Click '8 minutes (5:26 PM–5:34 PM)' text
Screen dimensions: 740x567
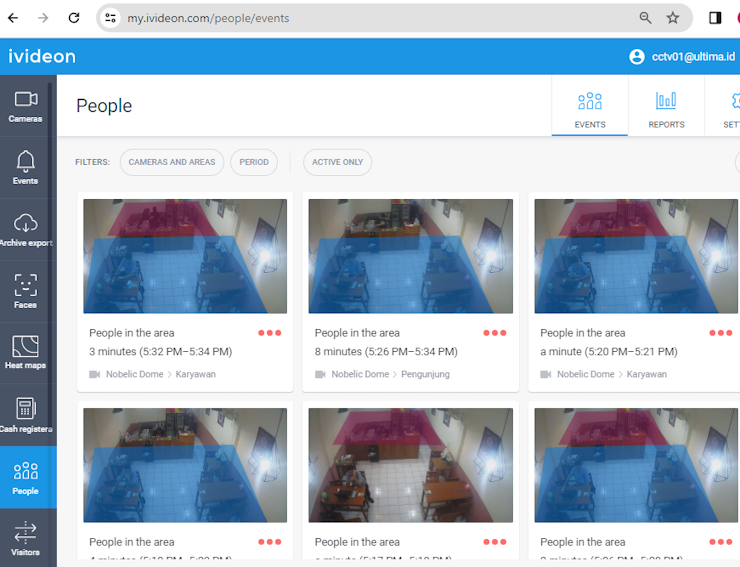[x=386, y=352]
